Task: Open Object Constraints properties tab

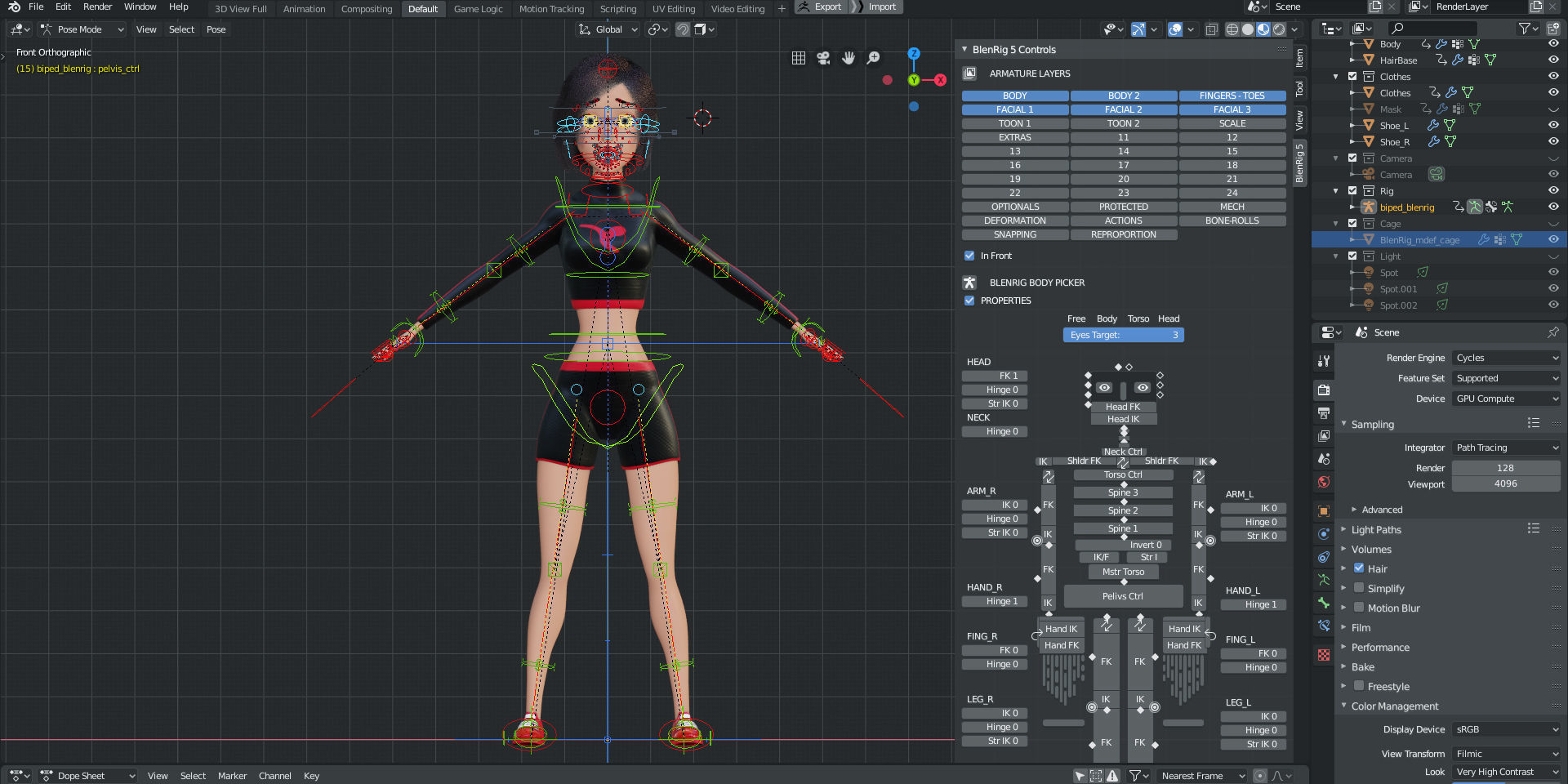Action: tap(1324, 557)
